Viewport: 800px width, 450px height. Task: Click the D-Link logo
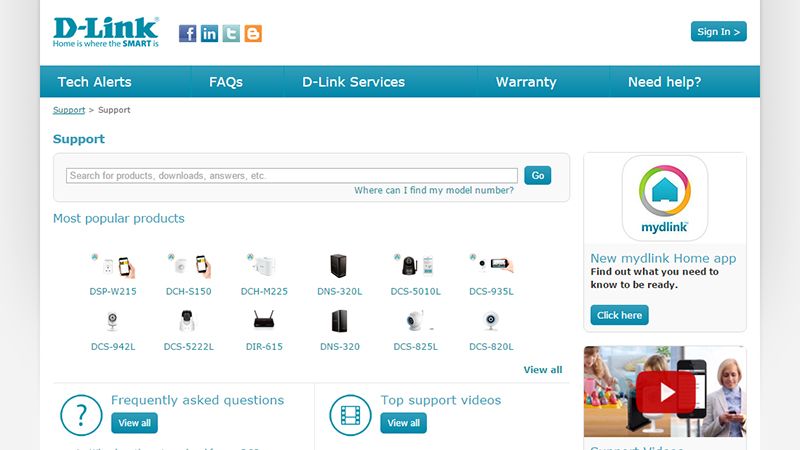(x=106, y=32)
